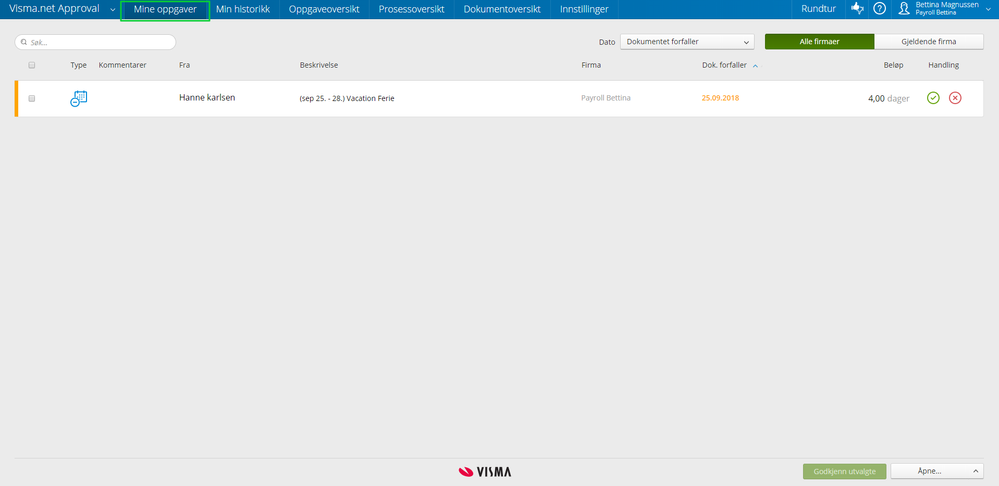Open Prosessoversikt tab
999x486 pixels.
(411, 10)
